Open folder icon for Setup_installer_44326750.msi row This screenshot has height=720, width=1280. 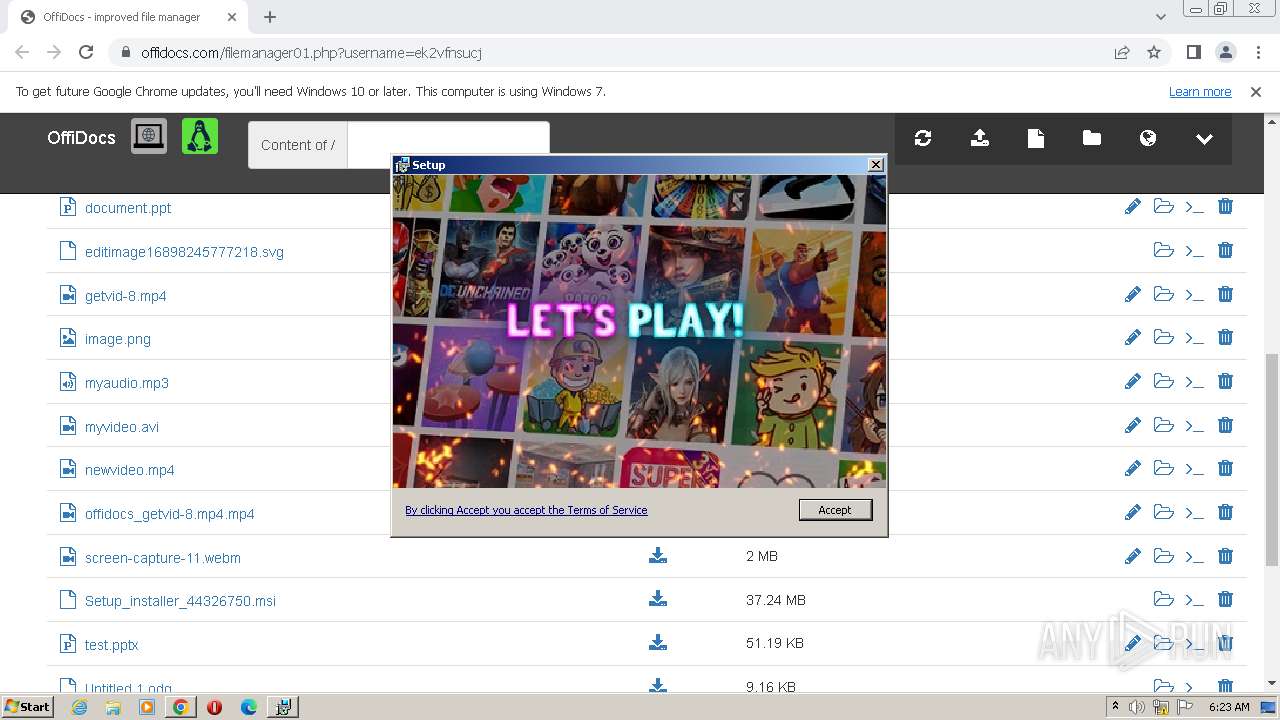click(1164, 599)
